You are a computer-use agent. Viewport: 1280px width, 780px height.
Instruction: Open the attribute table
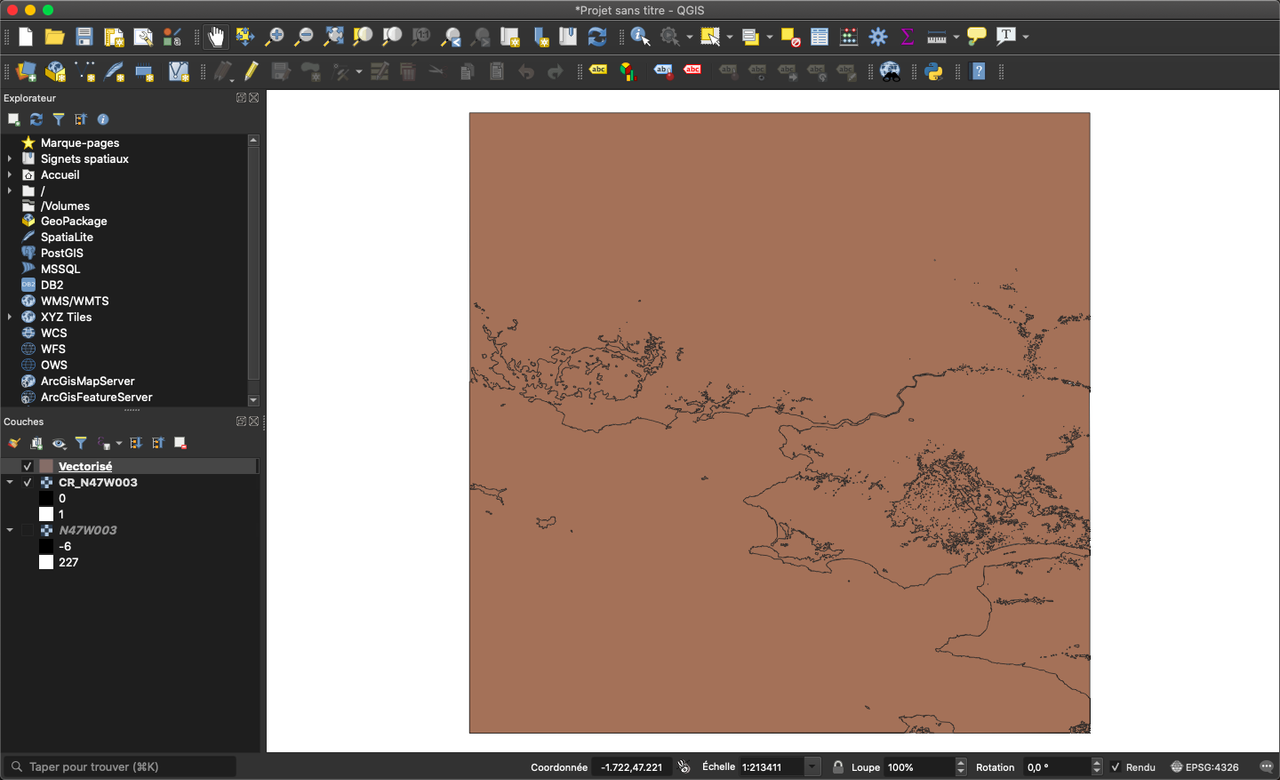click(x=819, y=37)
